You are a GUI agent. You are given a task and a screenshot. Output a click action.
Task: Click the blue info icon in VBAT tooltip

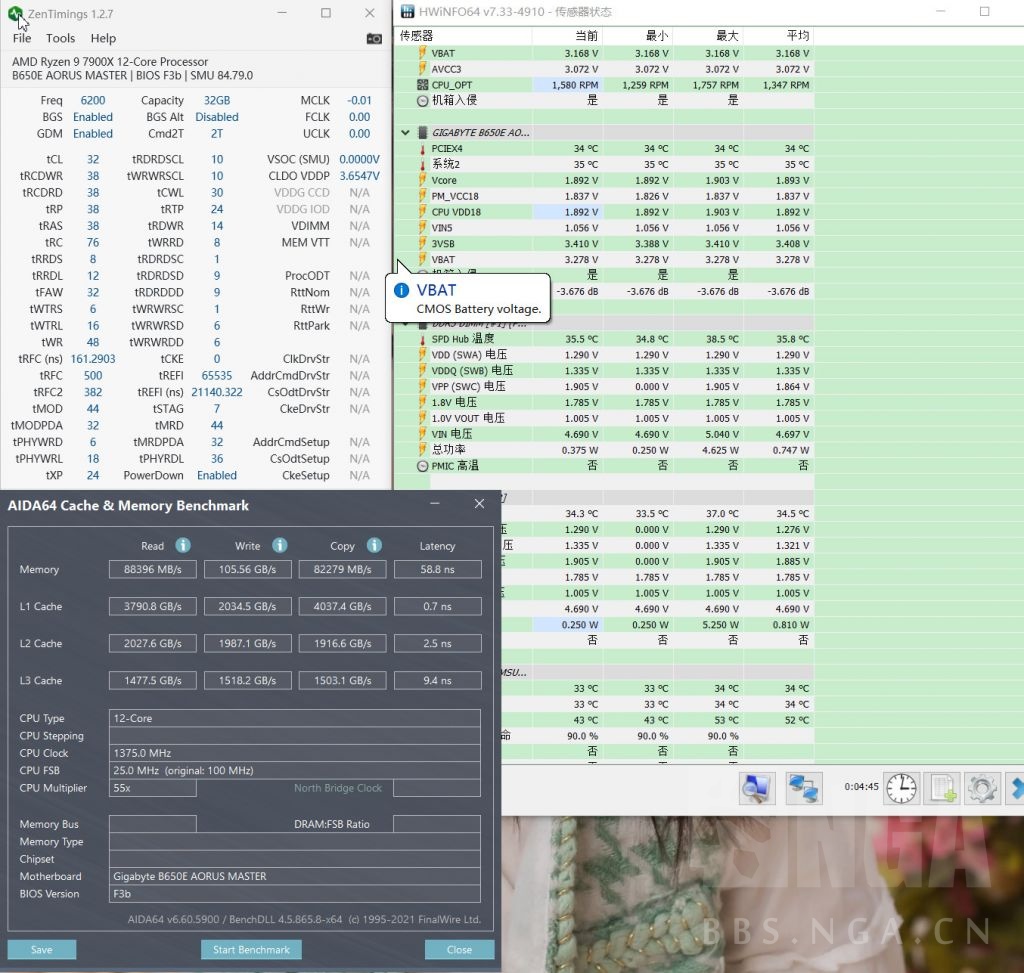(x=401, y=291)
